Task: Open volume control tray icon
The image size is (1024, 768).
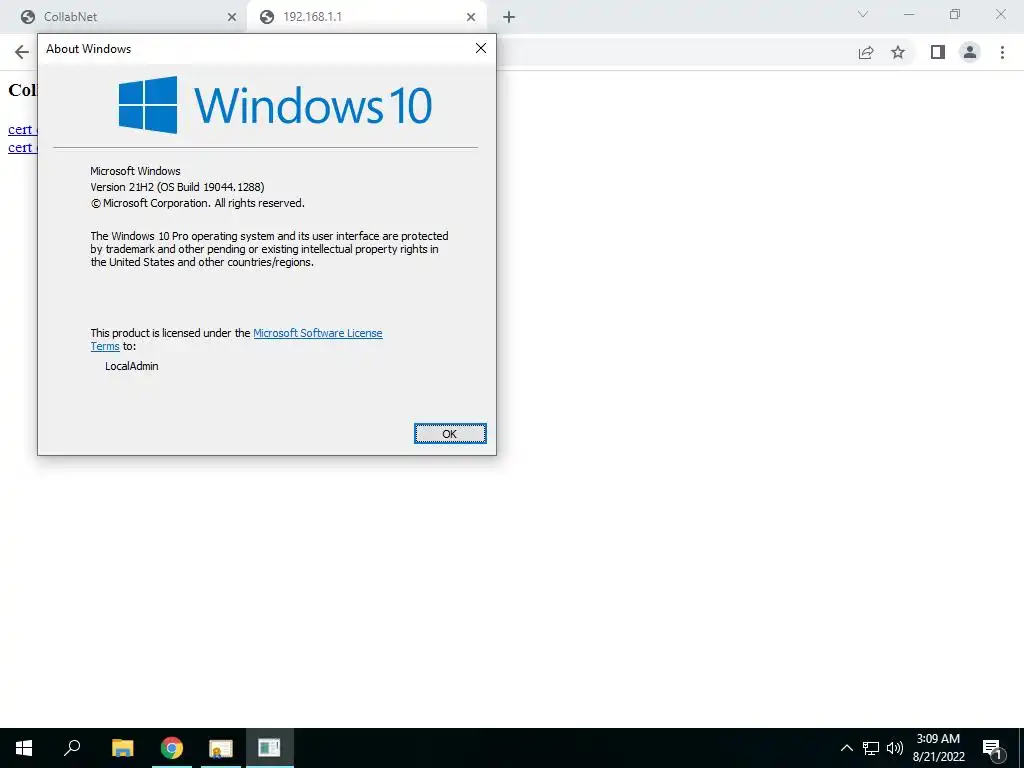Action: click(895, 748)
